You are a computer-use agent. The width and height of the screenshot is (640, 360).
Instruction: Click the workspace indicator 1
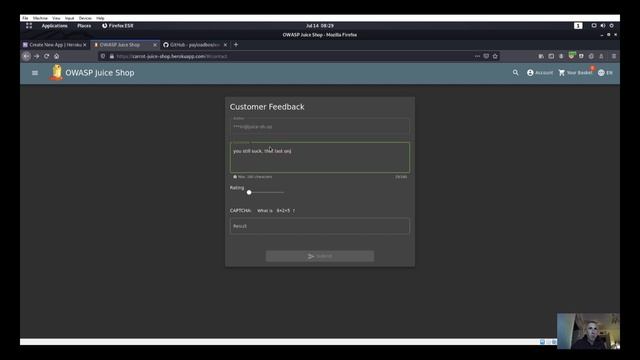[x=578, y=26]
